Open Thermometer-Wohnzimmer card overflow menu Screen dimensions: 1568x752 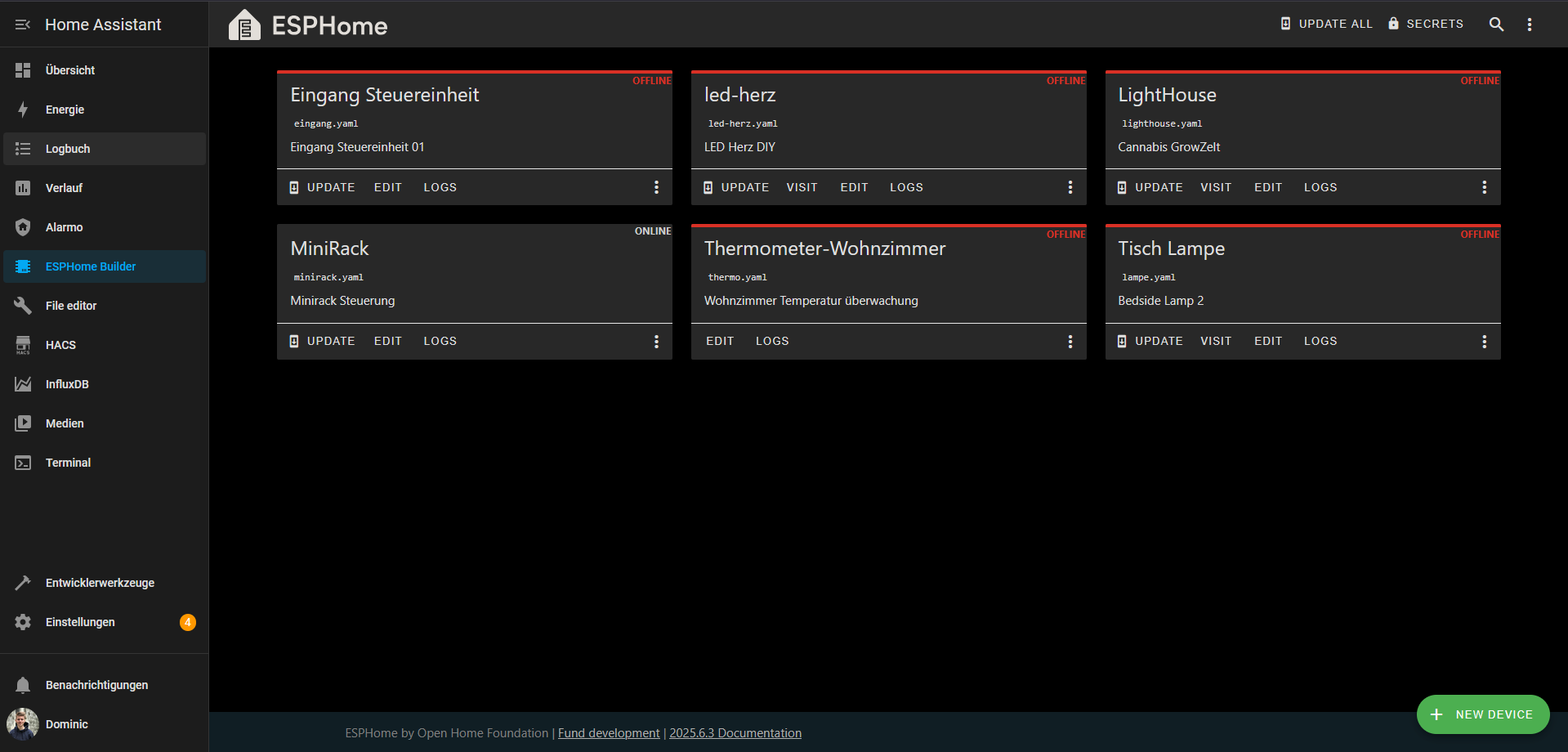coord(1070,342)
